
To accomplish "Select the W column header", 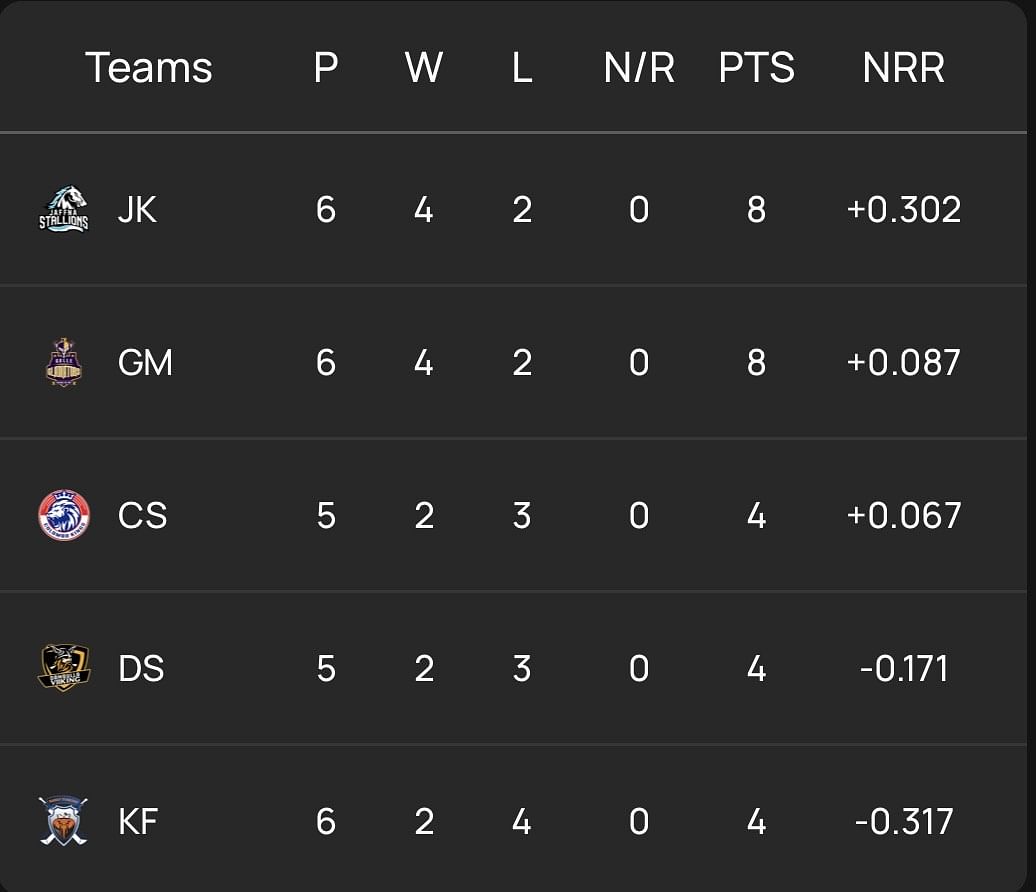I will (424, 68).
